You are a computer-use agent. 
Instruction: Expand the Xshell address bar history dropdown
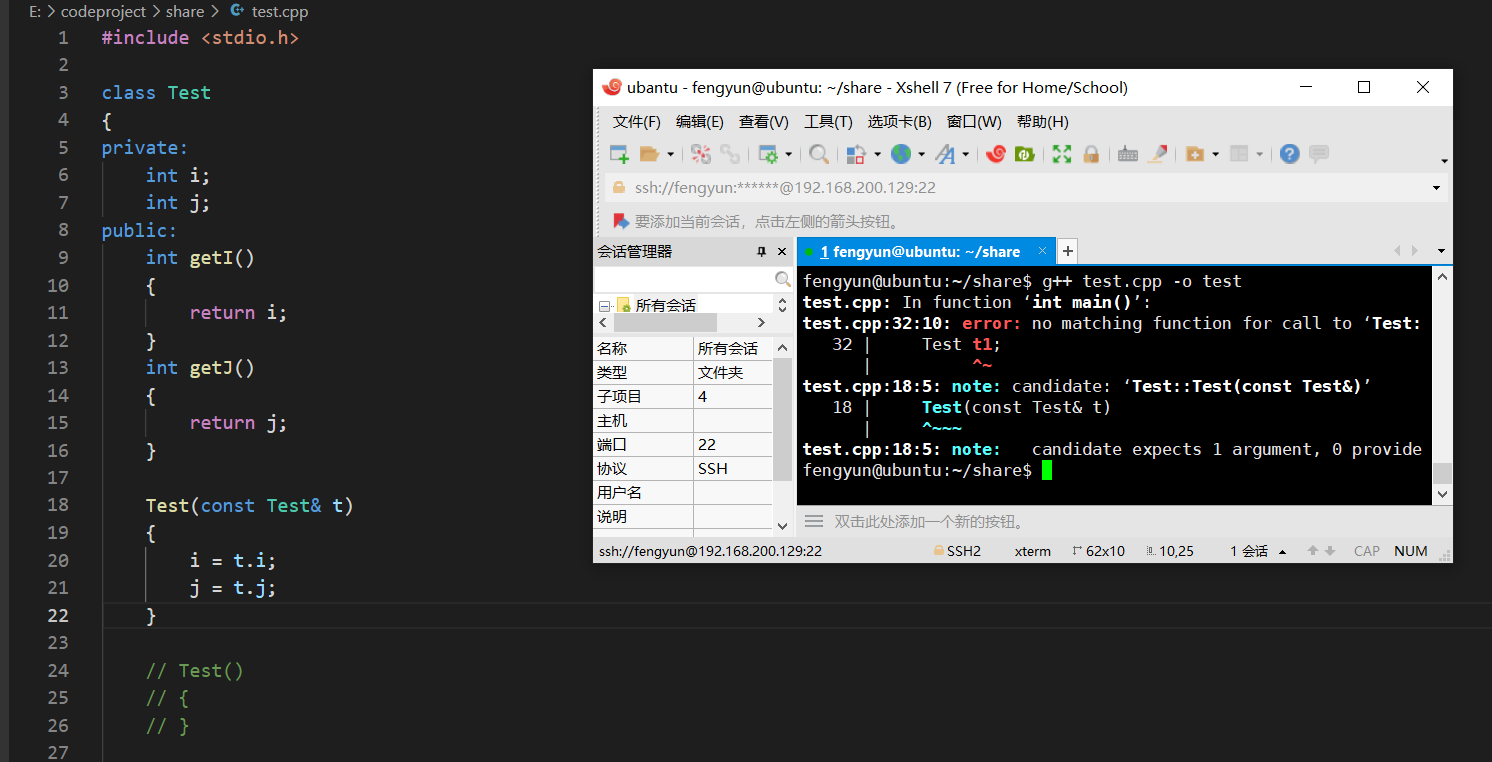(x=1436, y=188)
